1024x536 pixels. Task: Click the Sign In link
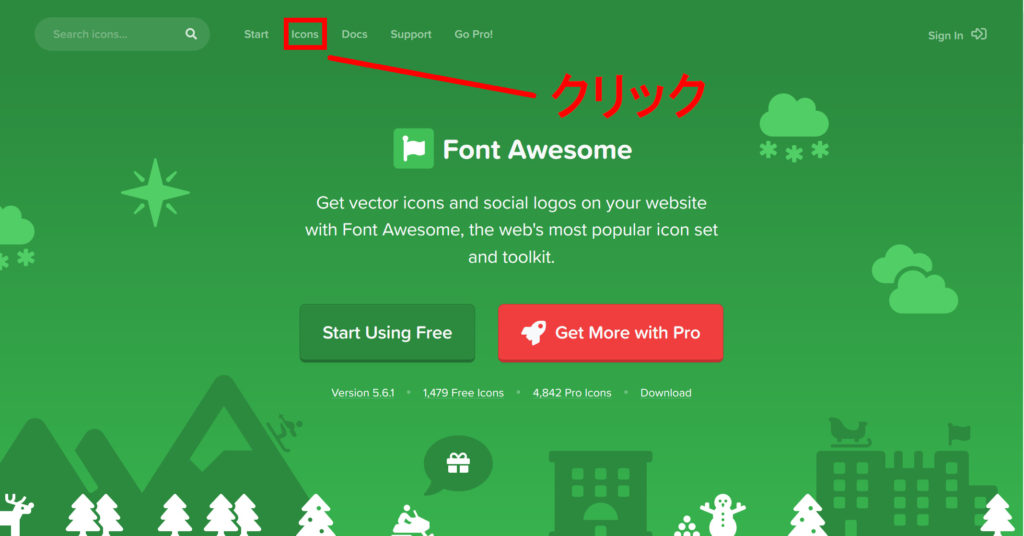tap(946, 35)
